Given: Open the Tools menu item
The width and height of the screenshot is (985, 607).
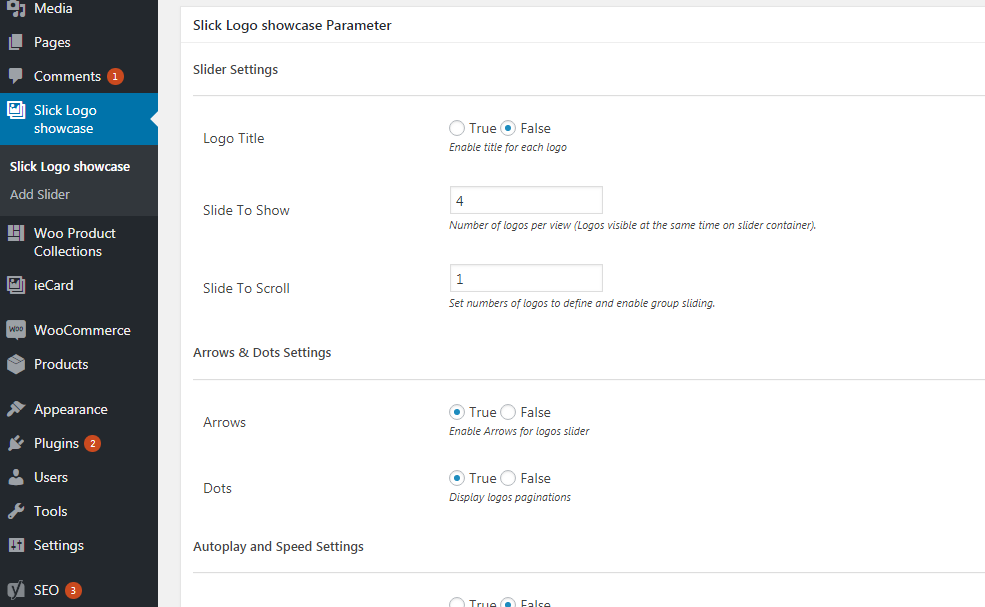Looking at the screenshot, I should [x=50, y=511].
